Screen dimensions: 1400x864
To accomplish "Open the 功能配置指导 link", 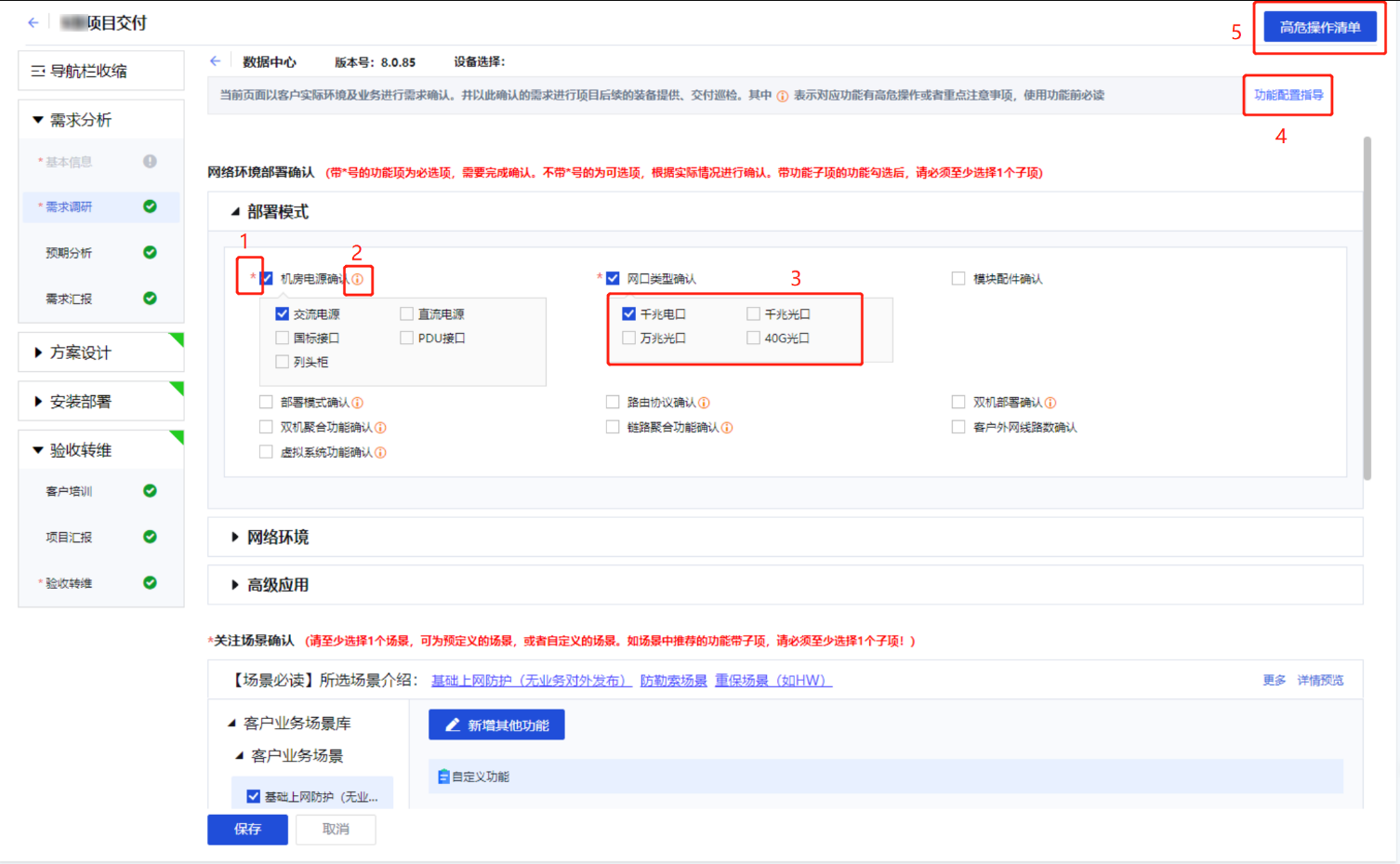I will pos(1288,95).
